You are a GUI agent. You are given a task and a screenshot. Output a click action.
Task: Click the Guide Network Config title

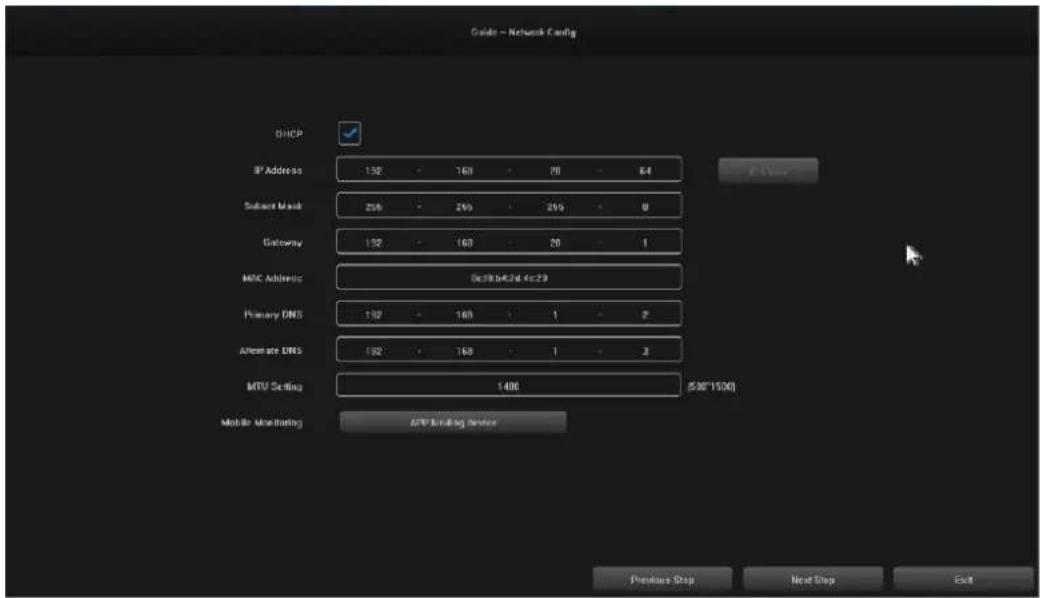point(523,32)
